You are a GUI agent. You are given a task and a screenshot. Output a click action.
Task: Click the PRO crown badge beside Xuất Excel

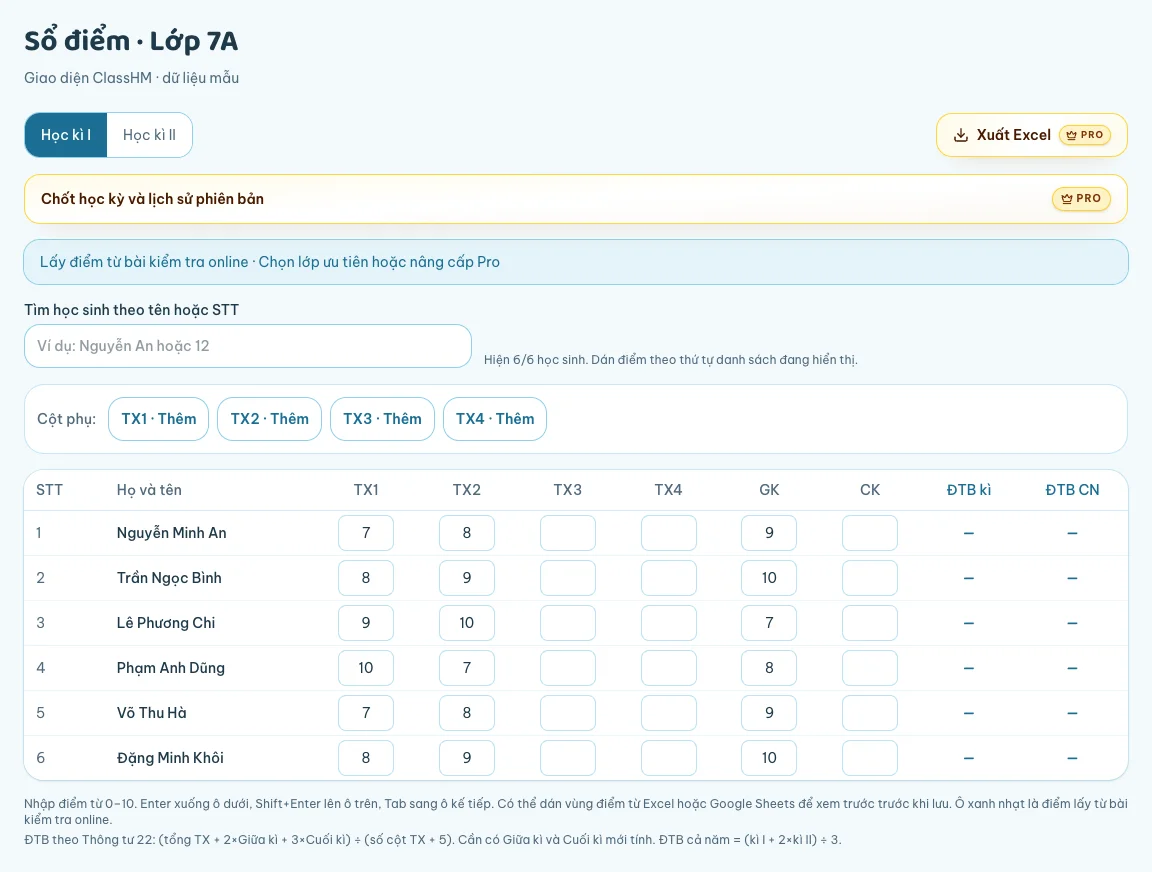coord(1084,135)
